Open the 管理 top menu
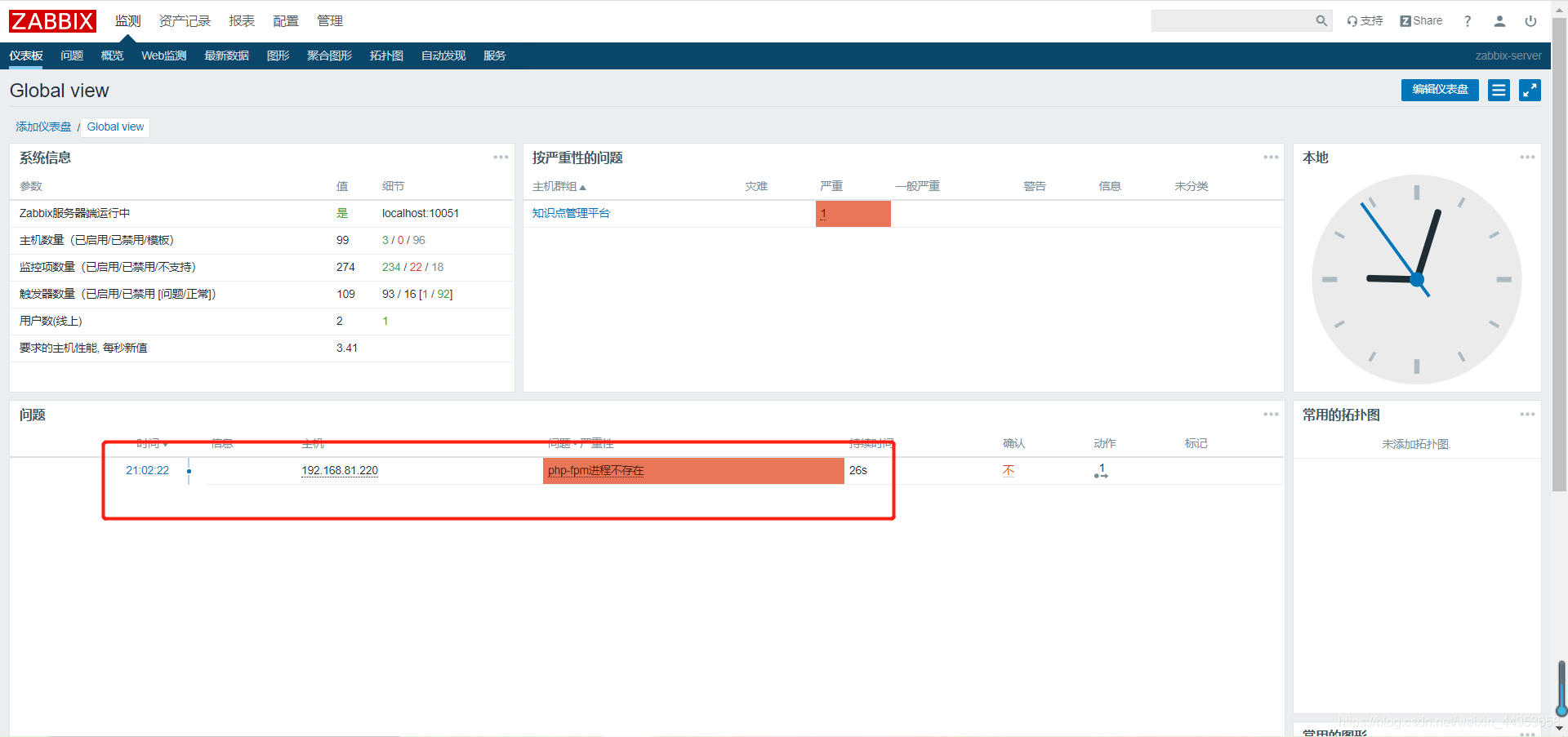The width and height of the screenshot is (1568, 737). [330, 21]
